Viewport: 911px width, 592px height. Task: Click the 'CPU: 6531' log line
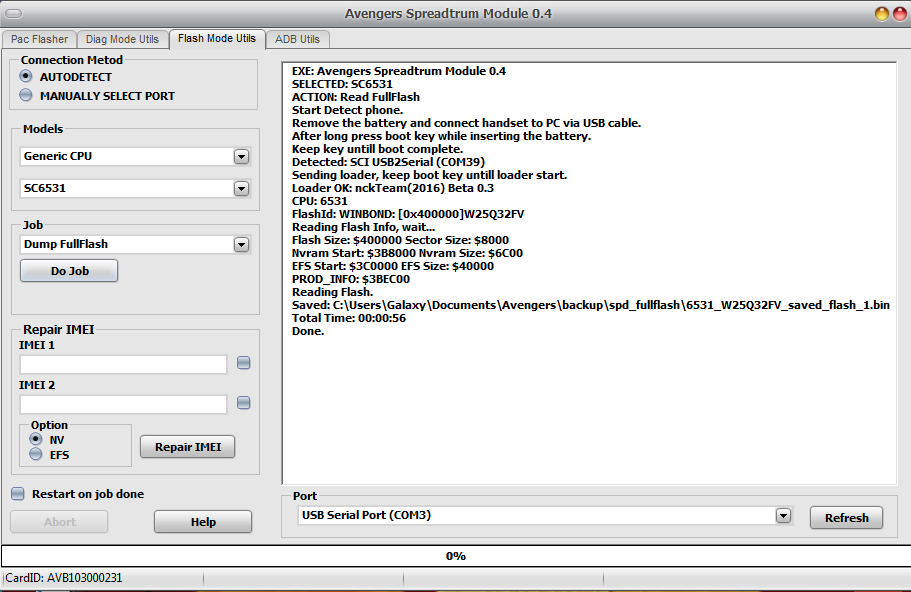[320, 201]
